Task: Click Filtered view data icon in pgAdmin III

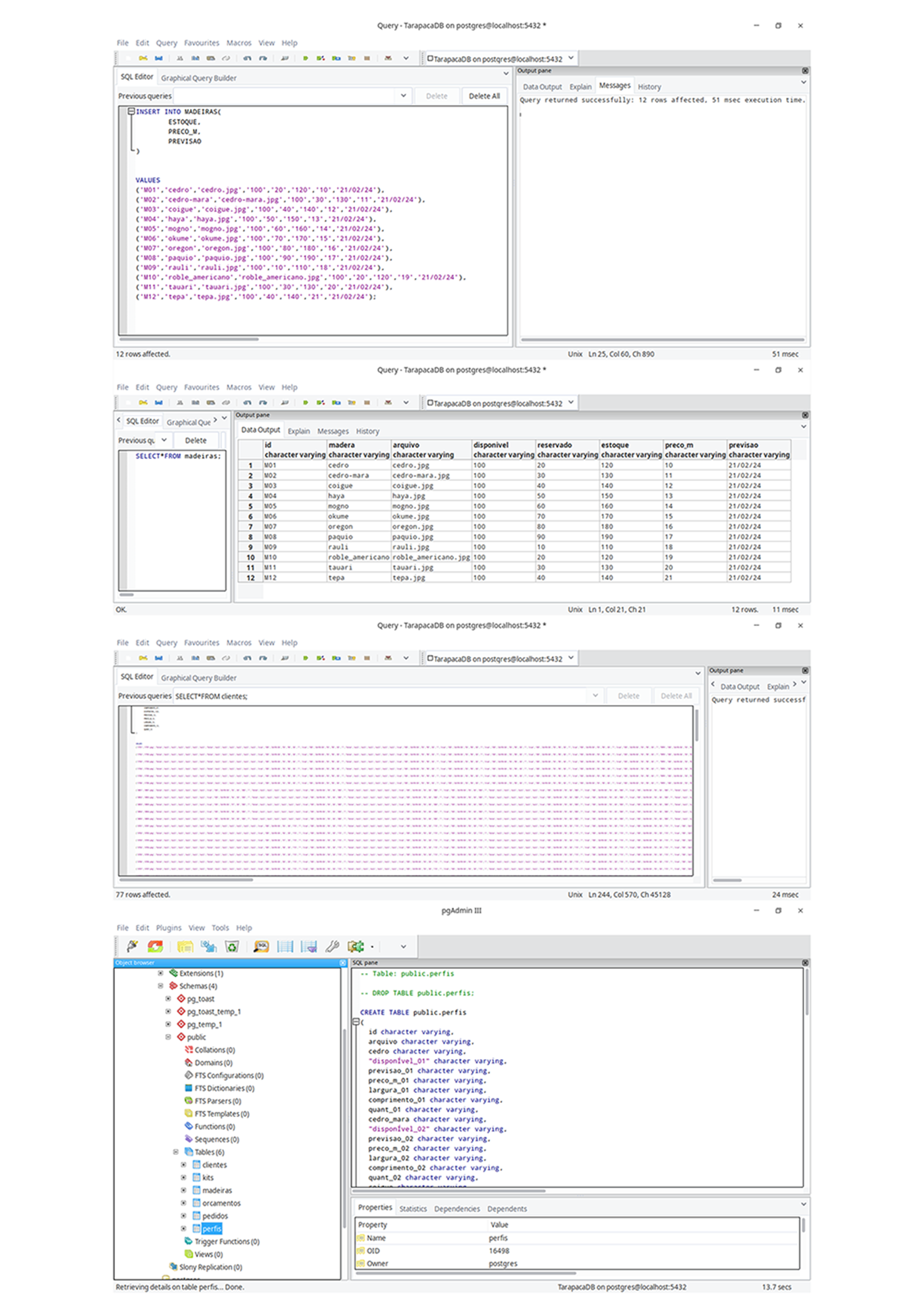Action: pyautogui.click(x=308, y=946)
